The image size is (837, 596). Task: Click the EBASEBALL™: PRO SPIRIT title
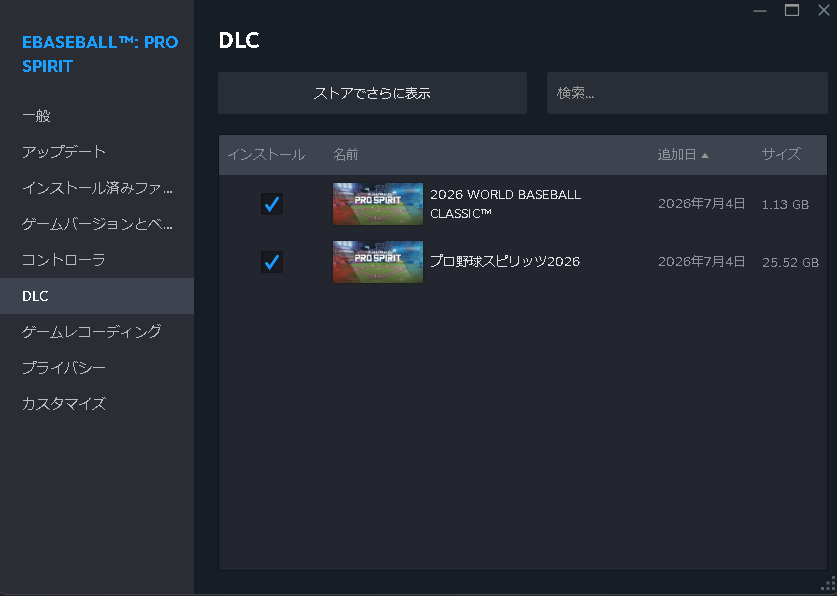click(x=100, y=54)
